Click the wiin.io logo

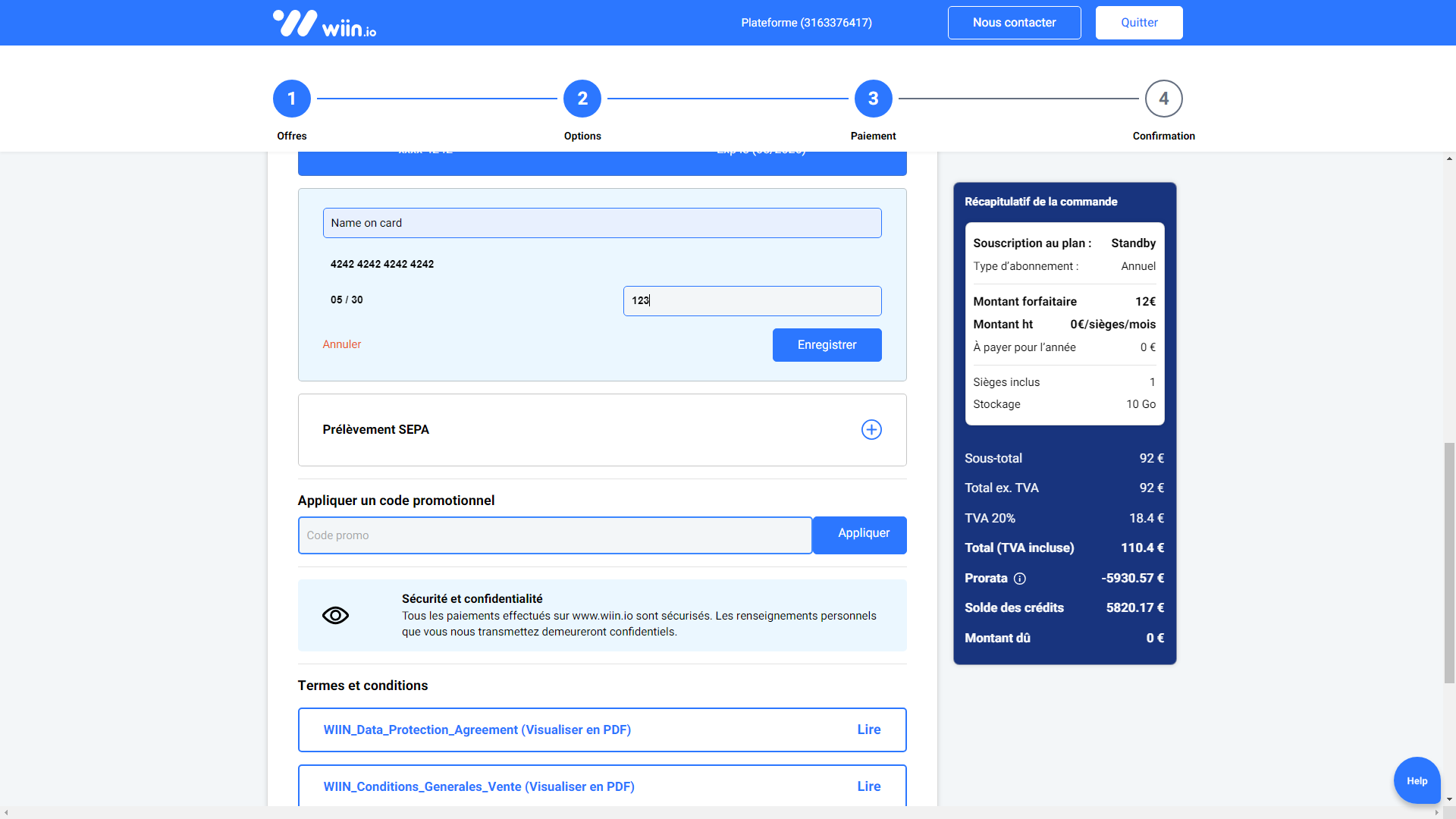(x=325, y=23)
